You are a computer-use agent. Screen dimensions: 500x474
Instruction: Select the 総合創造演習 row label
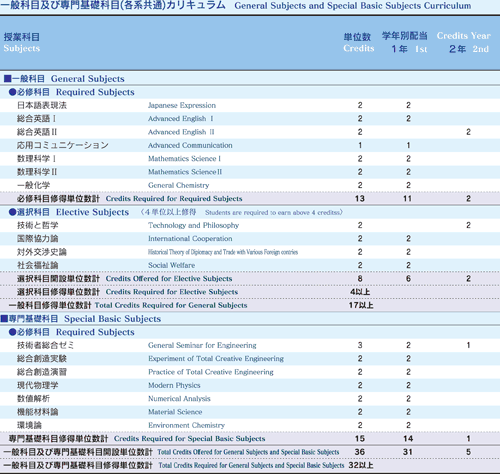click(42, 372)
